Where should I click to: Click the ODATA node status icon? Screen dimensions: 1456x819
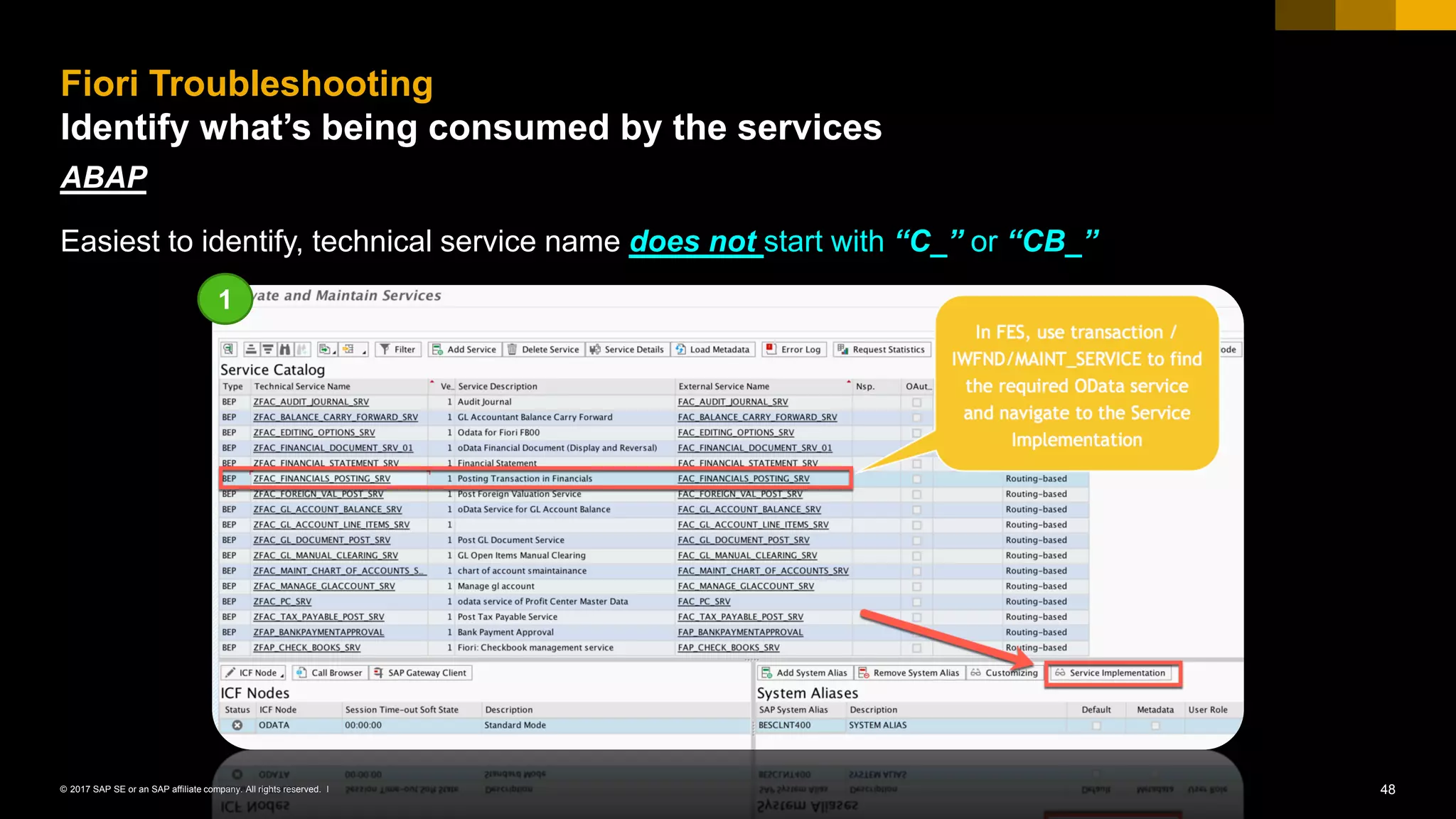pyautogui.click(x=237, y=725)
